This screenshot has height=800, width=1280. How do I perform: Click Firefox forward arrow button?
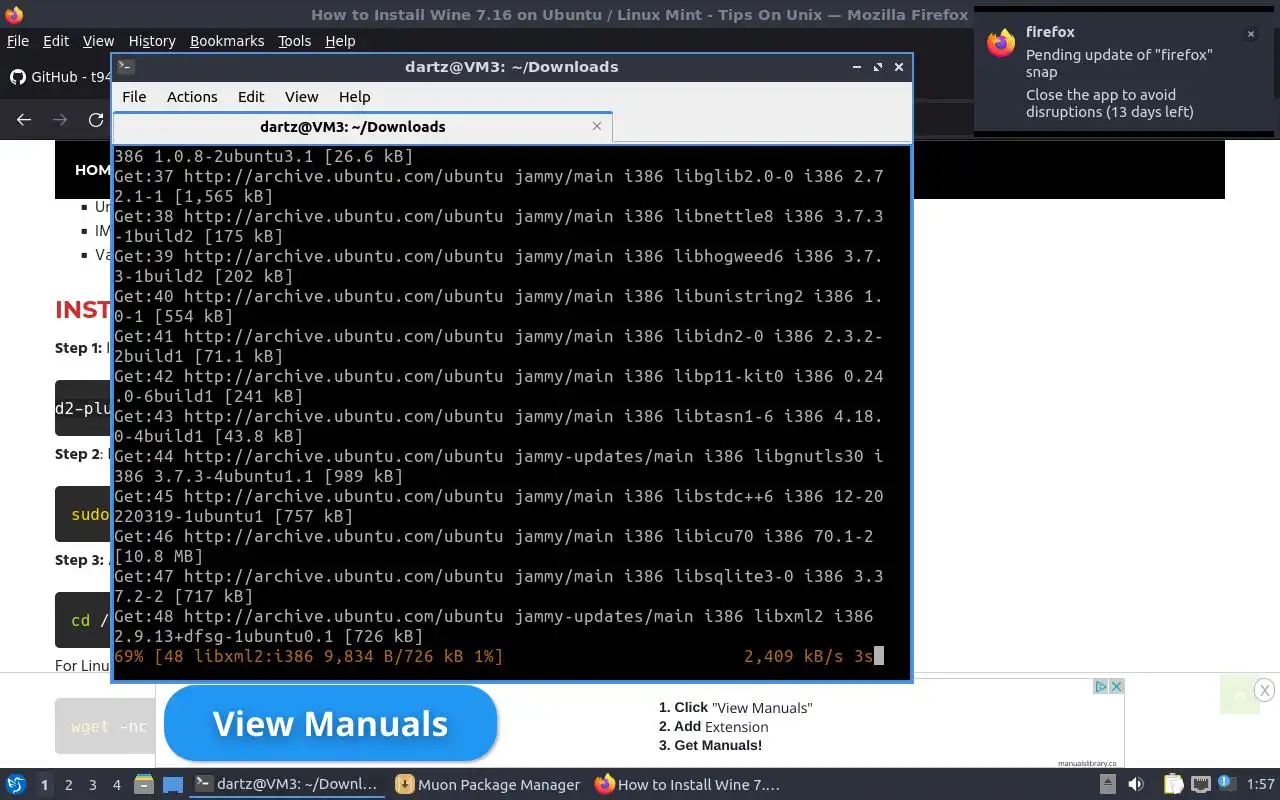click(60, 120)
